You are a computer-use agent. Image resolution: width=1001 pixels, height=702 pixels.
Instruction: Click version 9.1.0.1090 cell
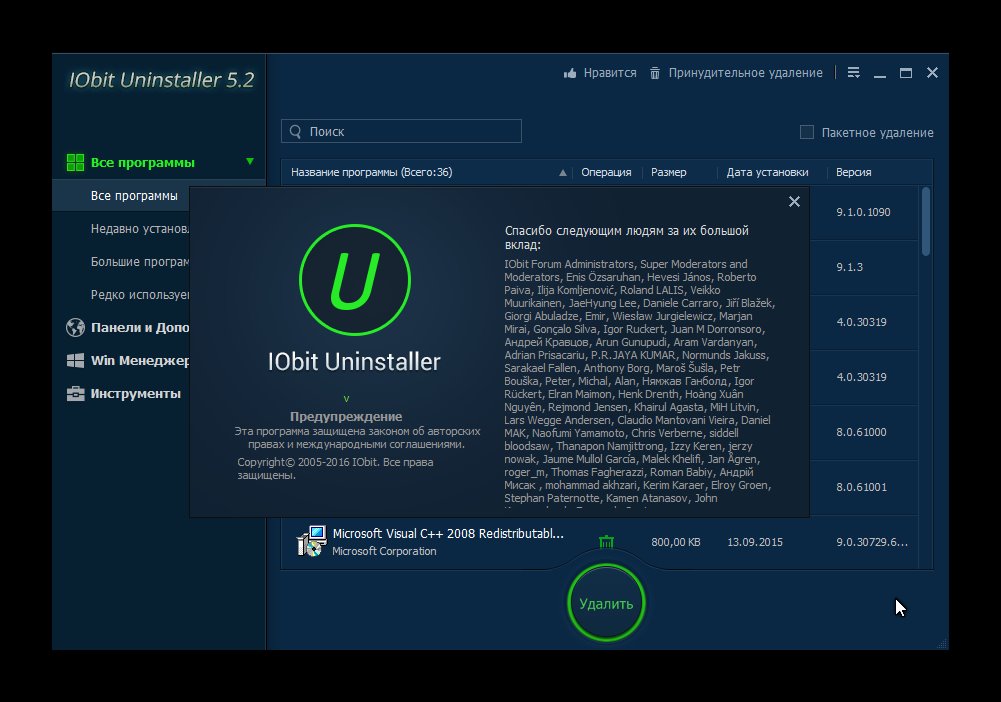pyautogui.click(x=863, y=212)
